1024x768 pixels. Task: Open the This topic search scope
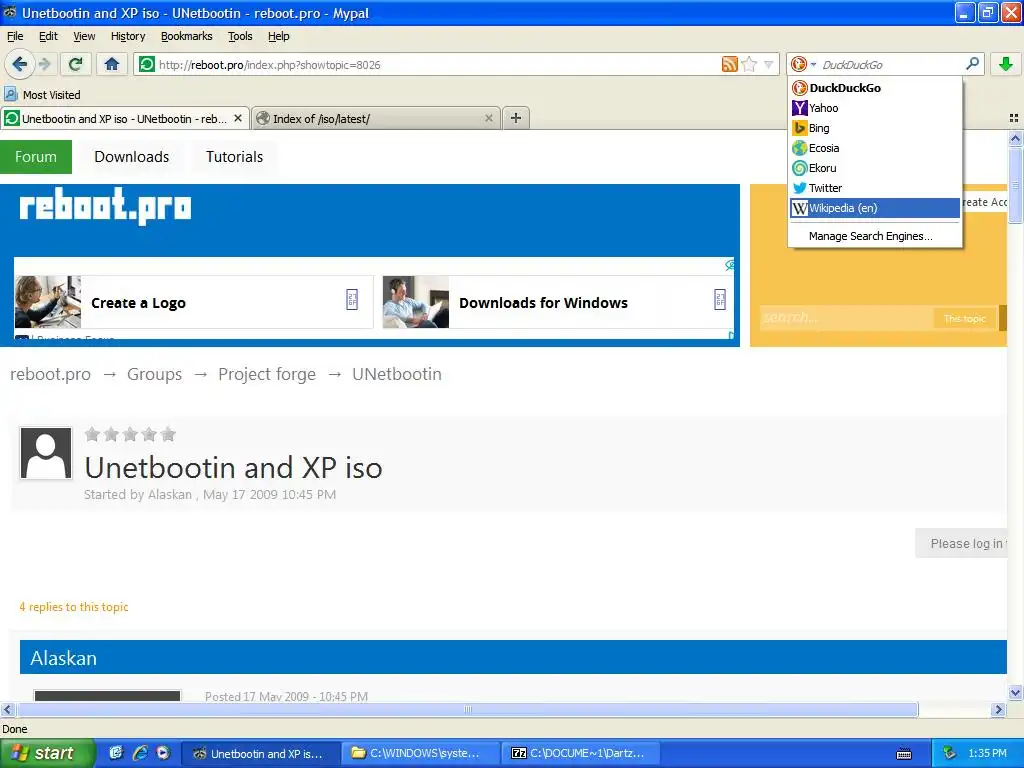point(965,318)
